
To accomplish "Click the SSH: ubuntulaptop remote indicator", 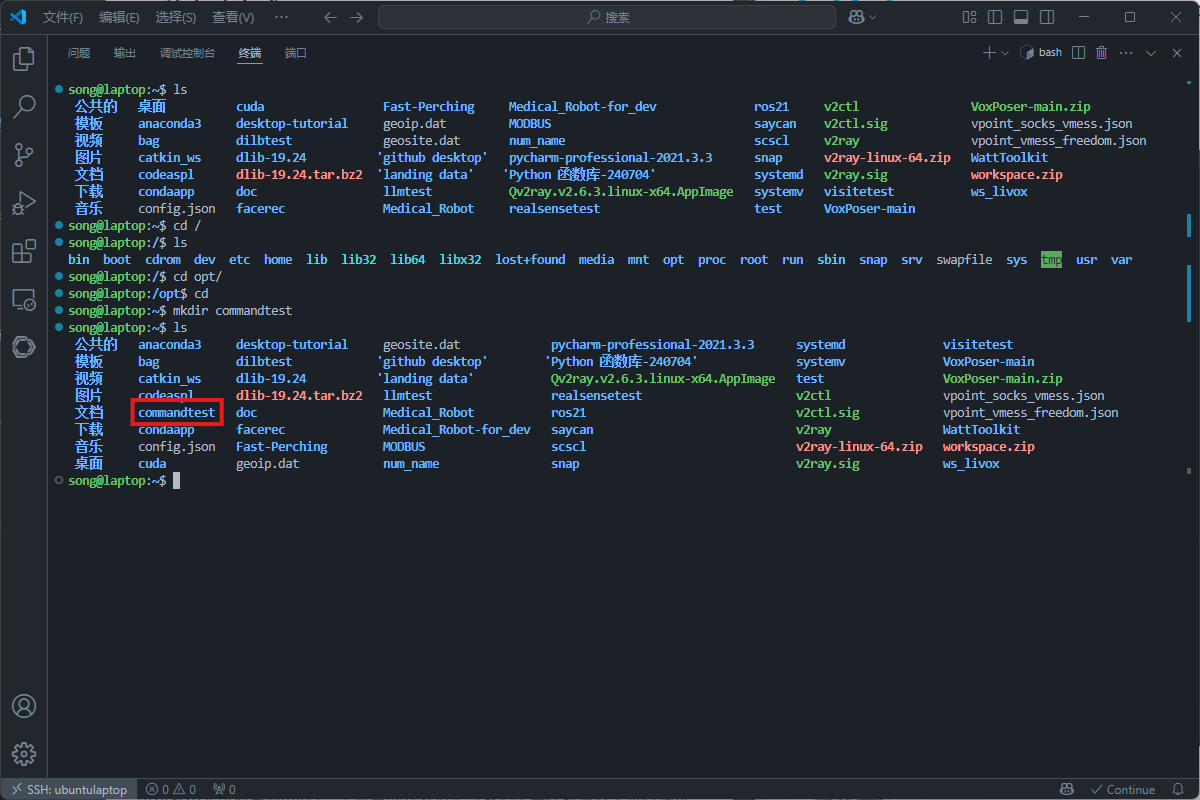I will (68, 789).
